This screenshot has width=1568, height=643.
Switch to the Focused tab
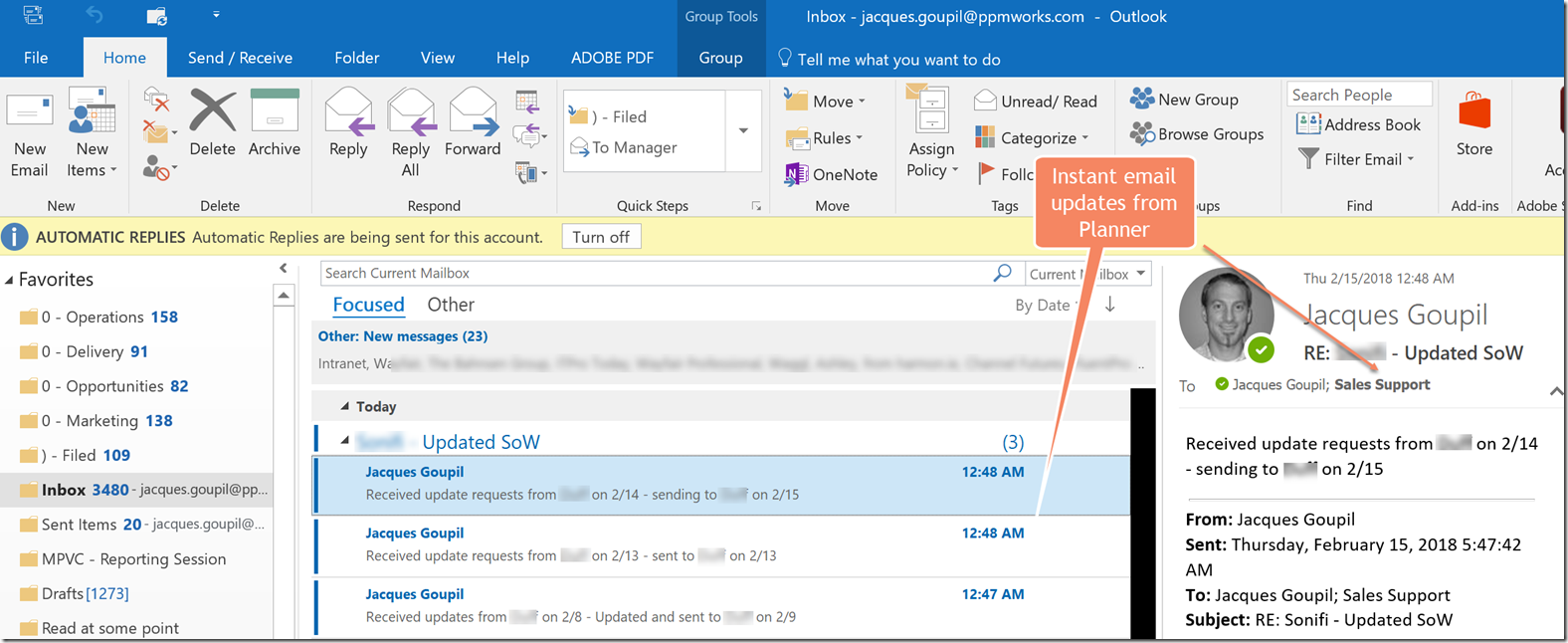[x=368, y=305]
